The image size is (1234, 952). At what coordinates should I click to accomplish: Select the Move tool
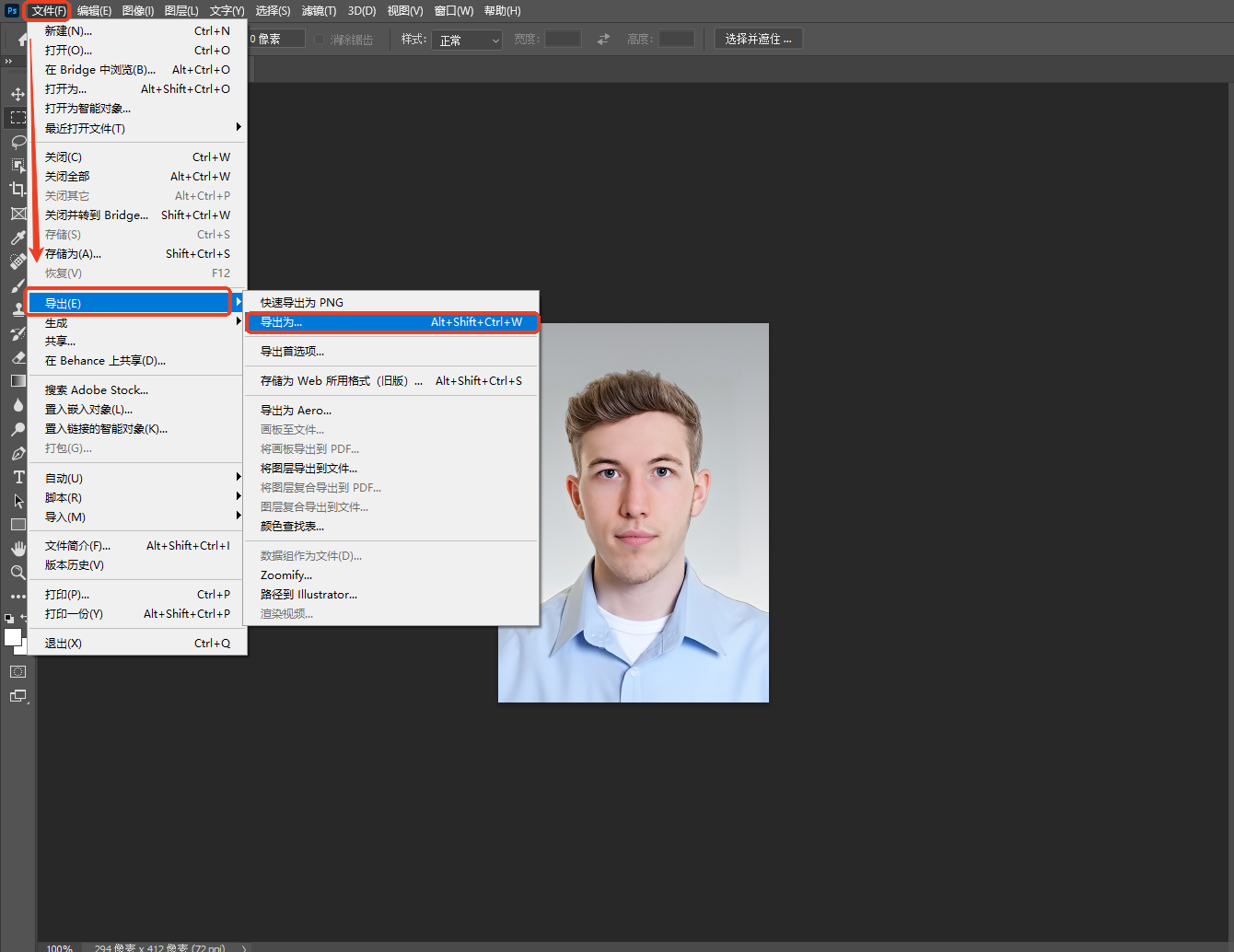[x=17, y=94]
